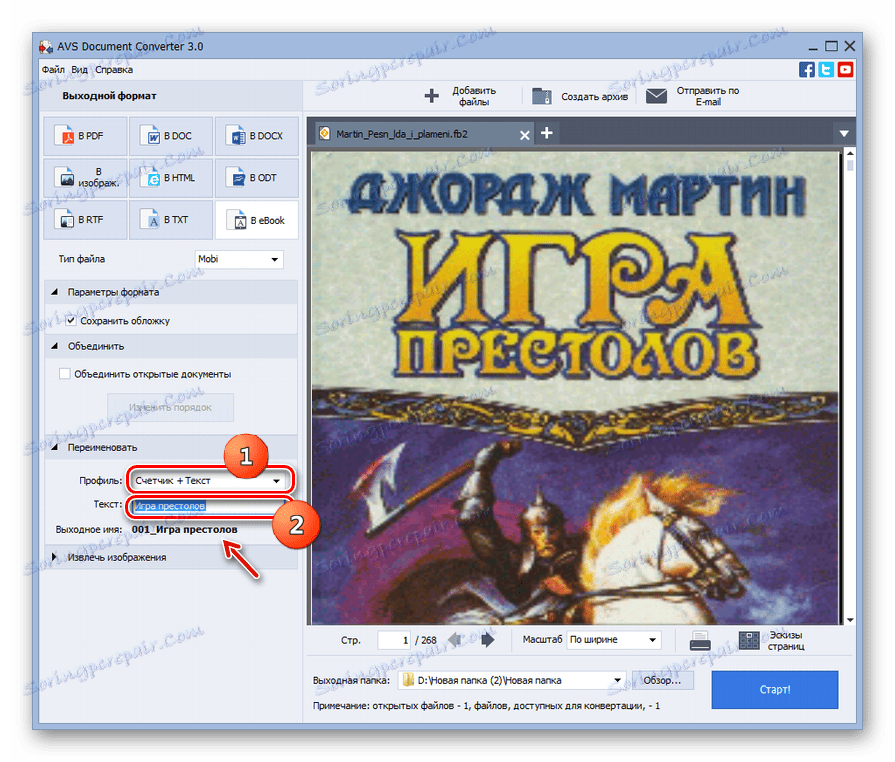Go to the previous page arrow

[x=455, y=640]
